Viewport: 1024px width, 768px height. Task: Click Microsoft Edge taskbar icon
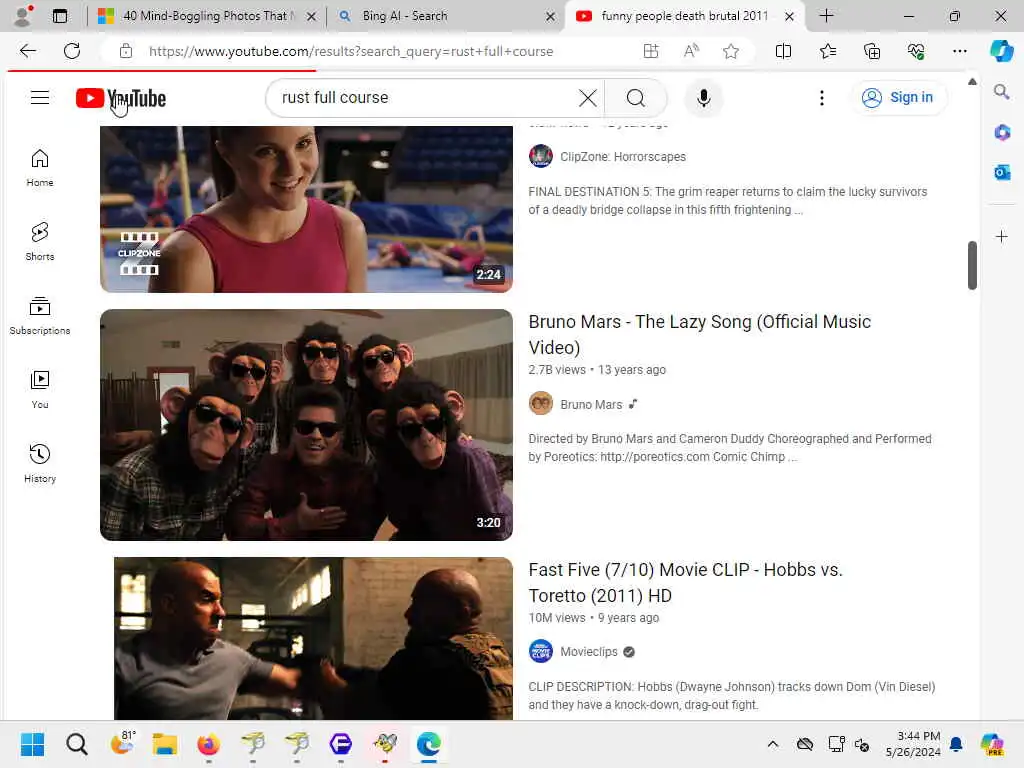click(x=428, y=744)
